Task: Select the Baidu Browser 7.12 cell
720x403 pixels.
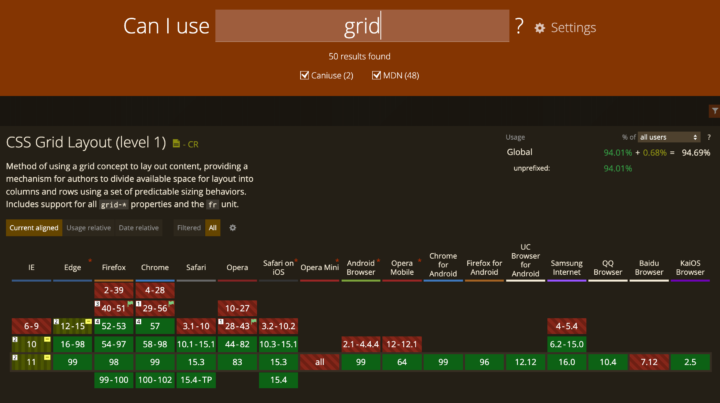Action: pos(649,362)
